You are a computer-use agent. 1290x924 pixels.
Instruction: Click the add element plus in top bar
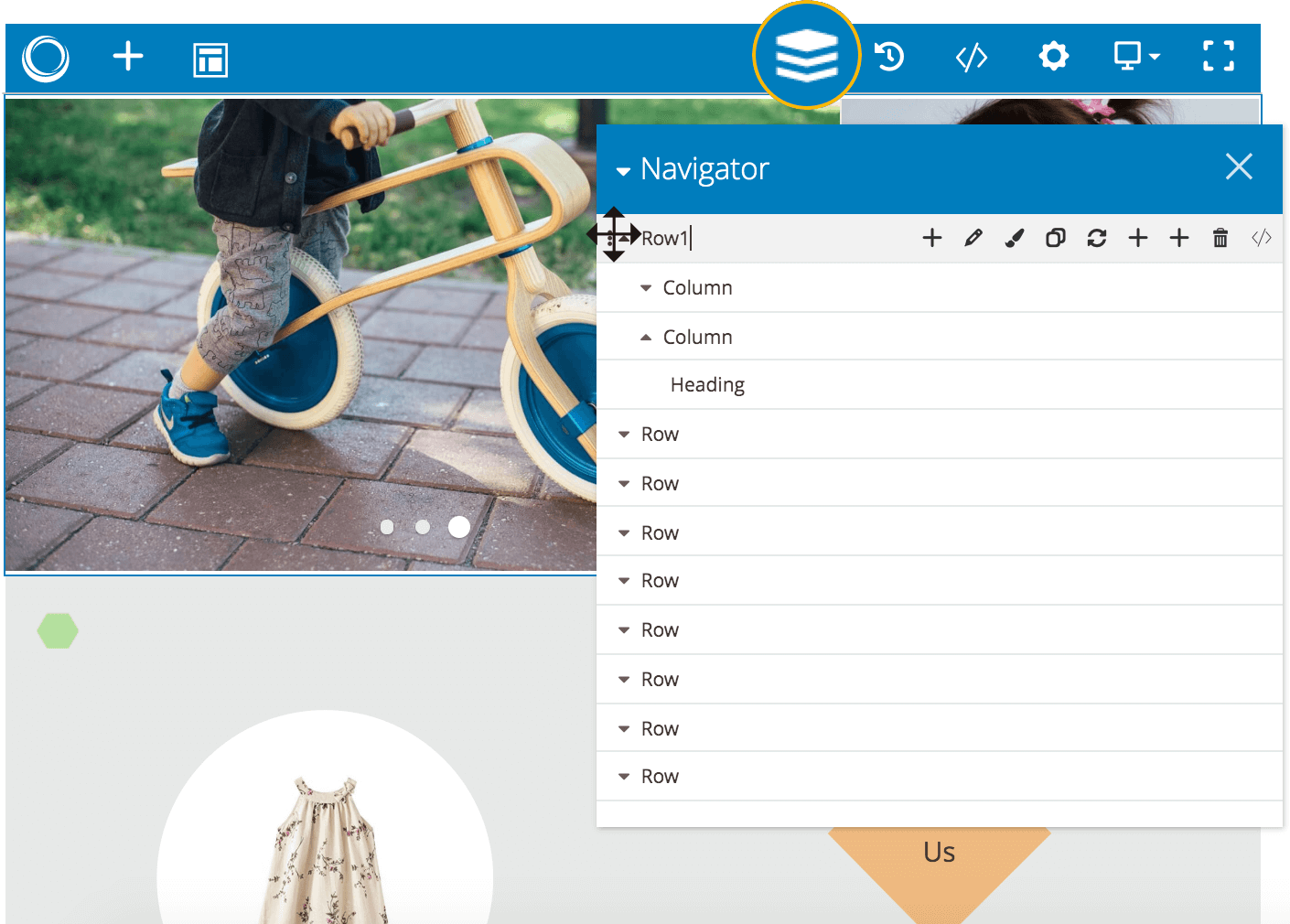point(128,57)
